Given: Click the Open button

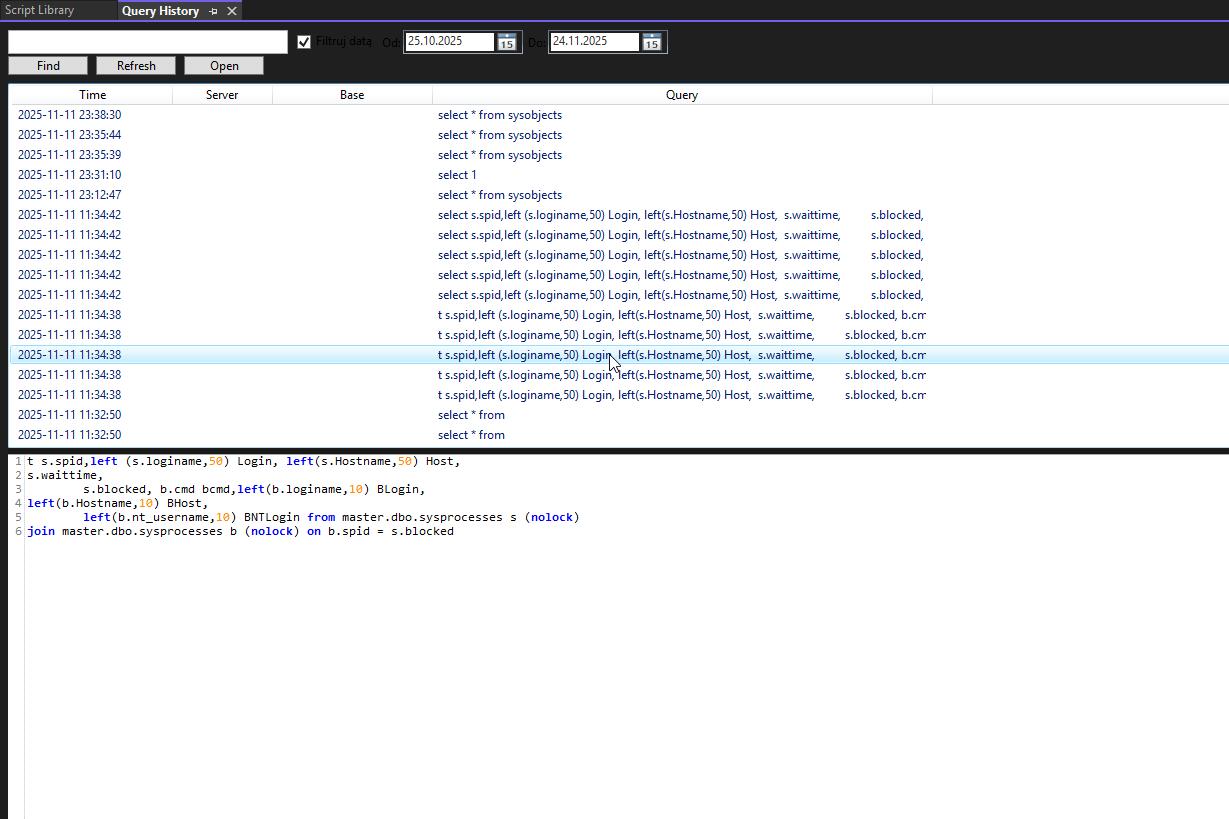Looking at the screenshot, I should (x=223, y=65).
